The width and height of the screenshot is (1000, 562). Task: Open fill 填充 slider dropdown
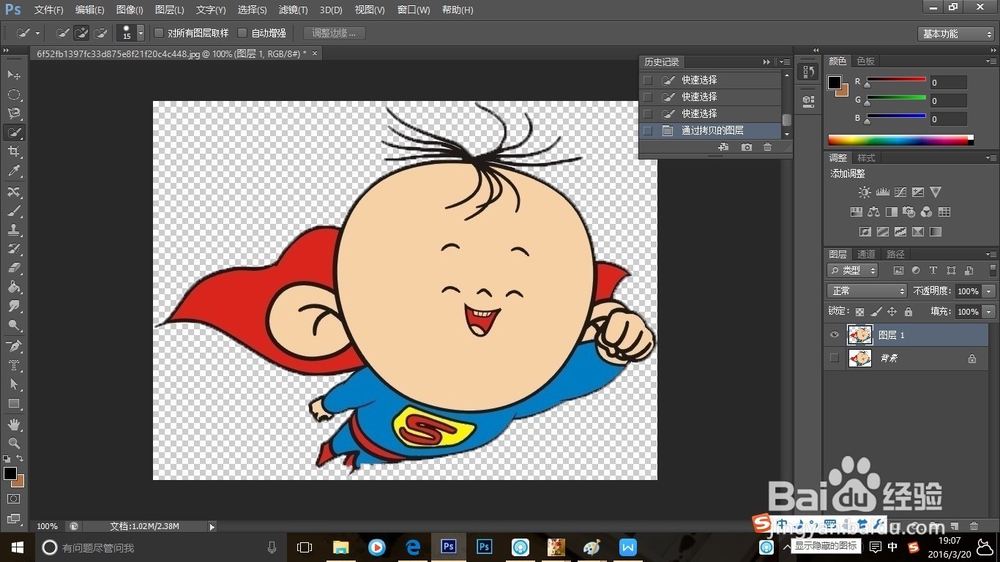pyautogui.click(x=989, y=312)
